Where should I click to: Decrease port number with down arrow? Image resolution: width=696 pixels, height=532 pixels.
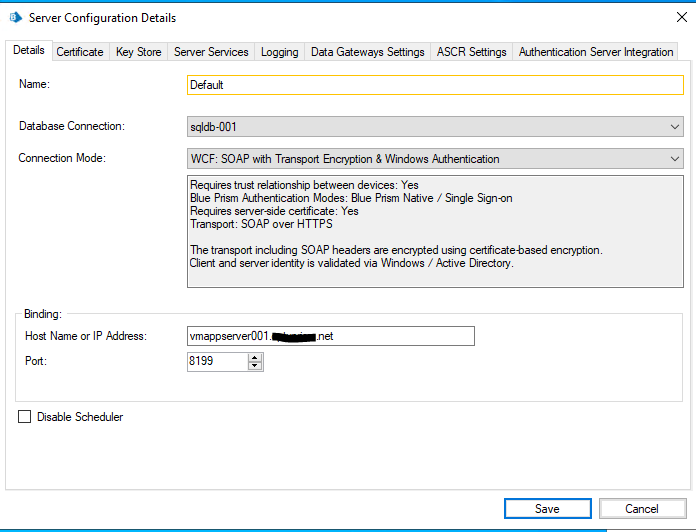pyautogui.click(x=255, y=366)
